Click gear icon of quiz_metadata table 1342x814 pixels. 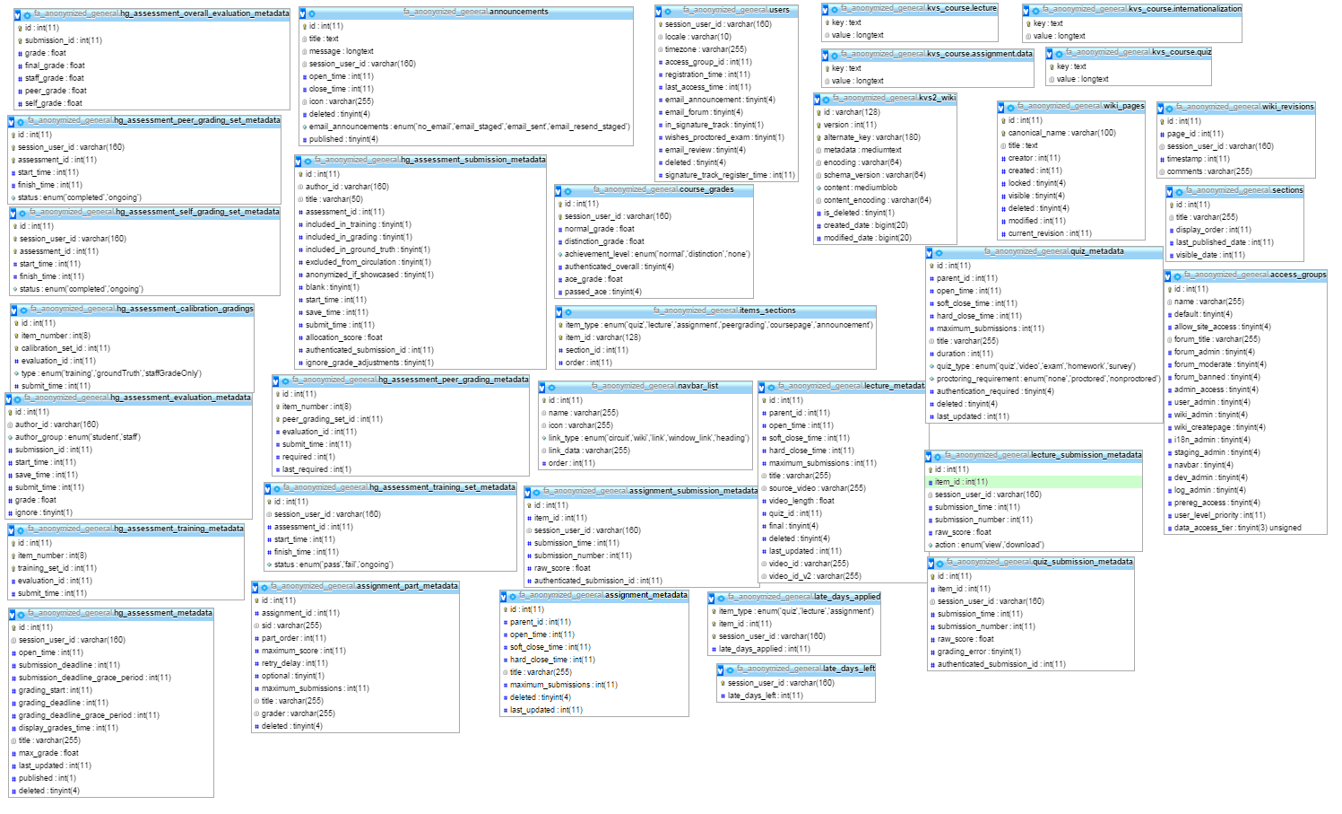(x=938, y=254)
